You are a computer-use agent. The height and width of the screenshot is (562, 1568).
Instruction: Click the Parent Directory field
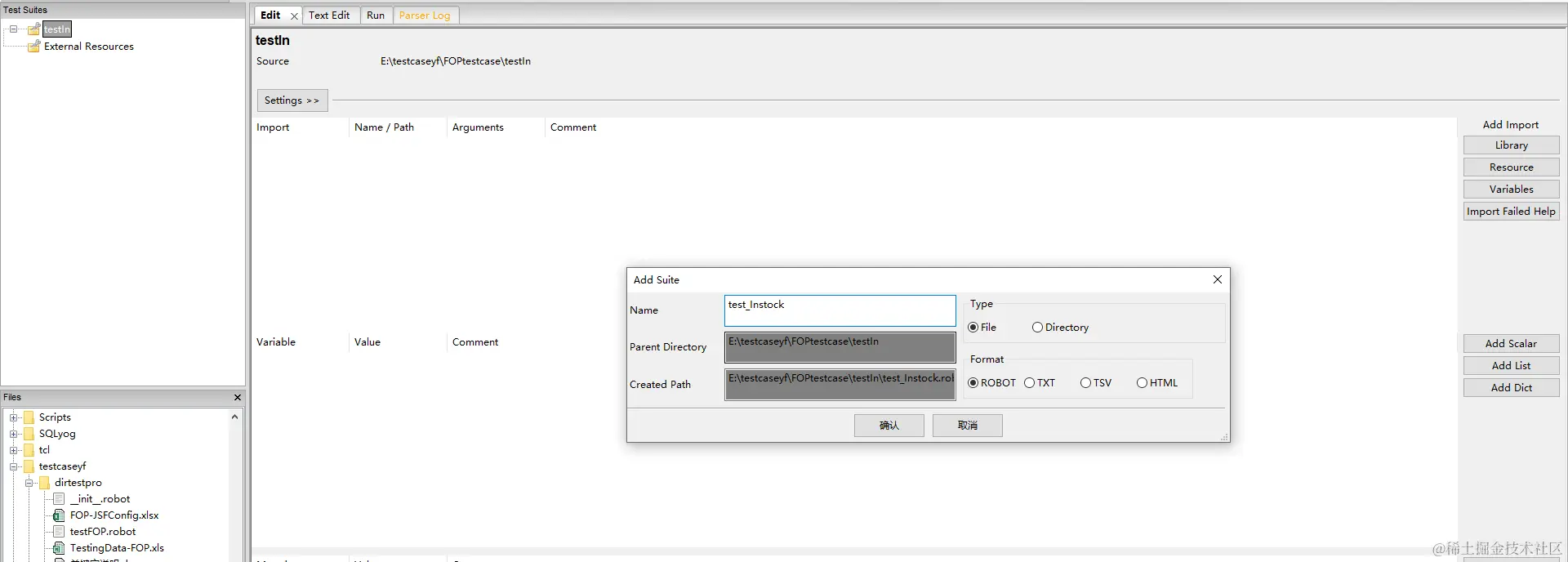pos(840,347)
